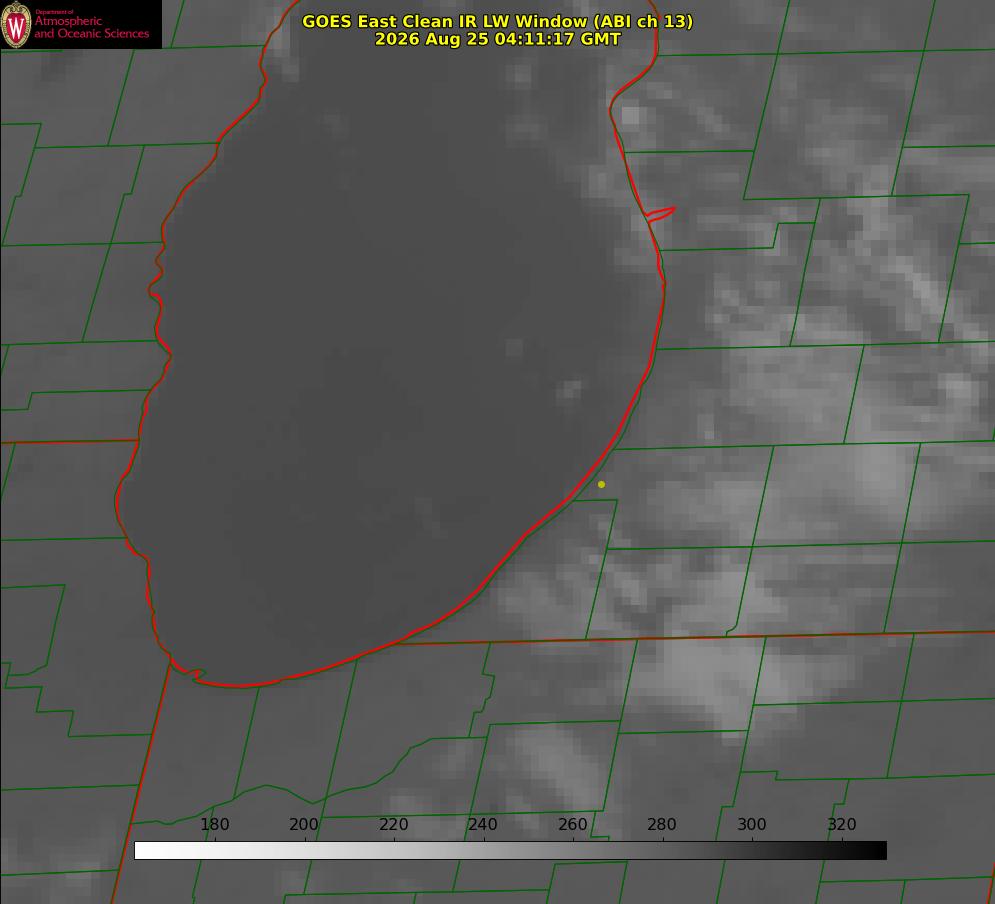Click the 240 colorbar label
The height and width of the screenshot is (904, 995).
click(x=483, y=824)
